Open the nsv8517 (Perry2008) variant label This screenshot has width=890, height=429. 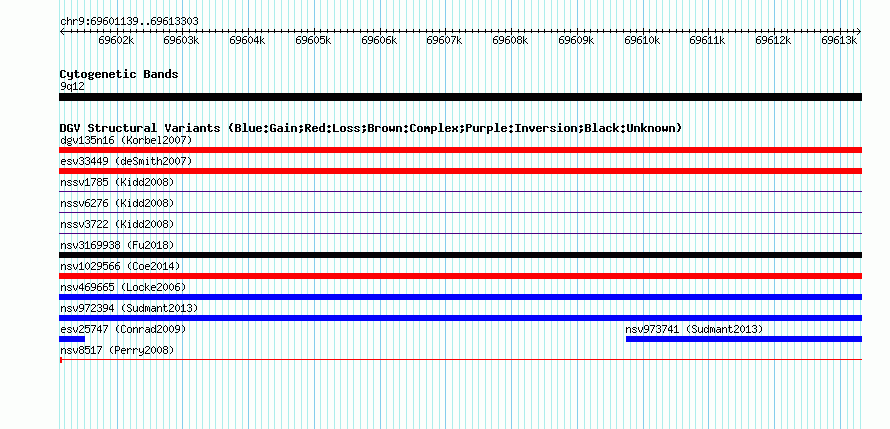click(117, 350)
